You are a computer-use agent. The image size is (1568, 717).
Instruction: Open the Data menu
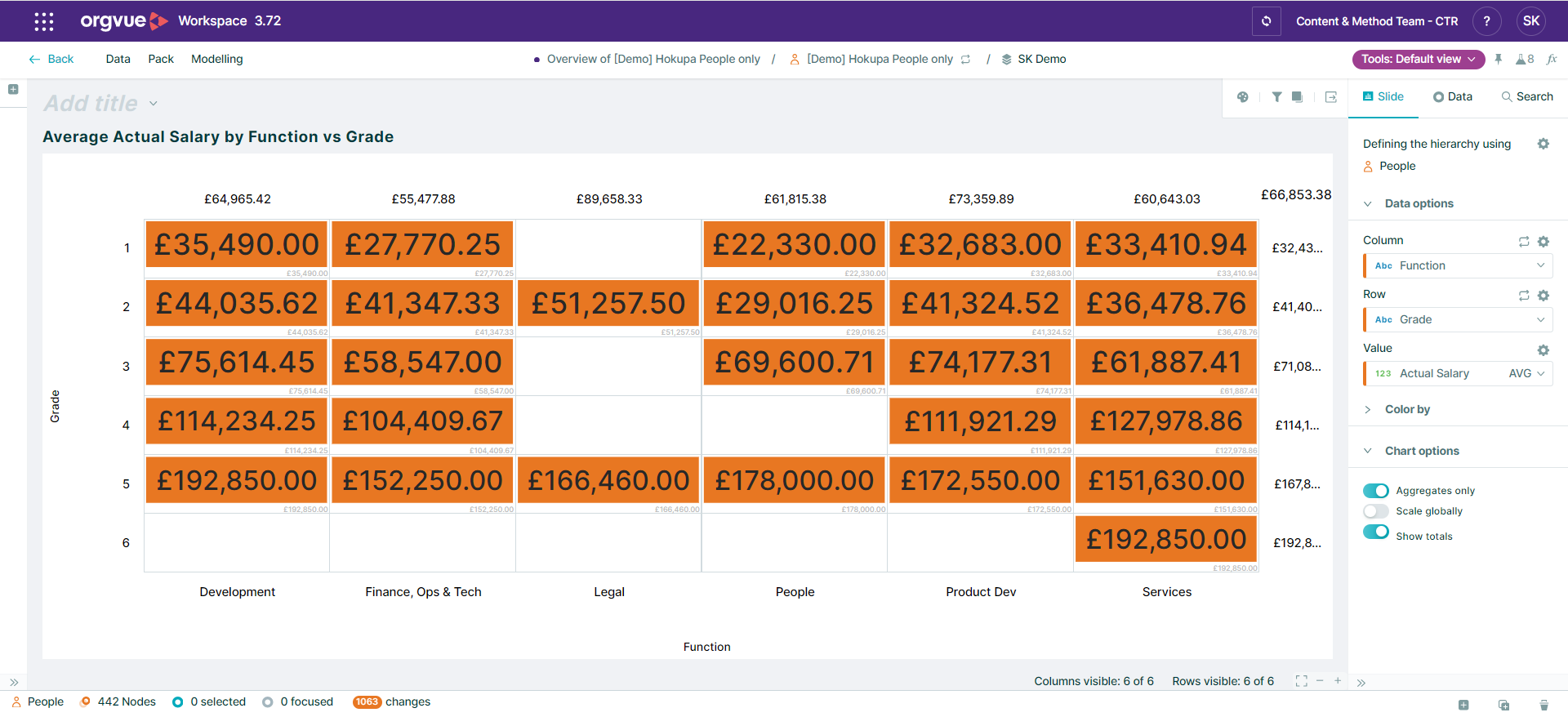118,59
